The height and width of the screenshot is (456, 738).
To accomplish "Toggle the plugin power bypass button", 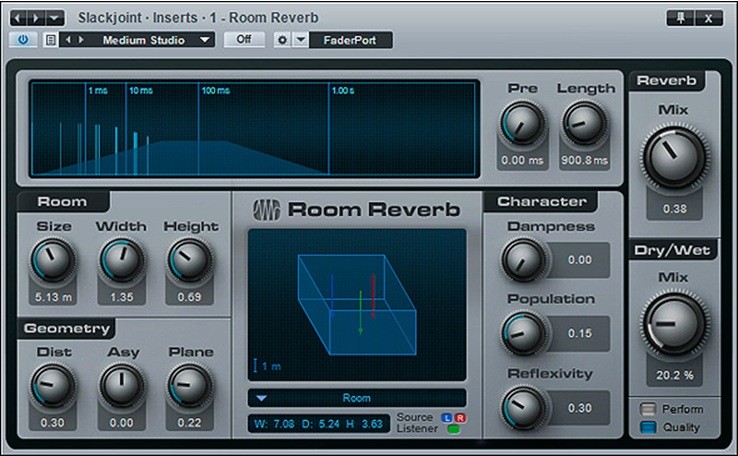I will click(x=23, y=40).
